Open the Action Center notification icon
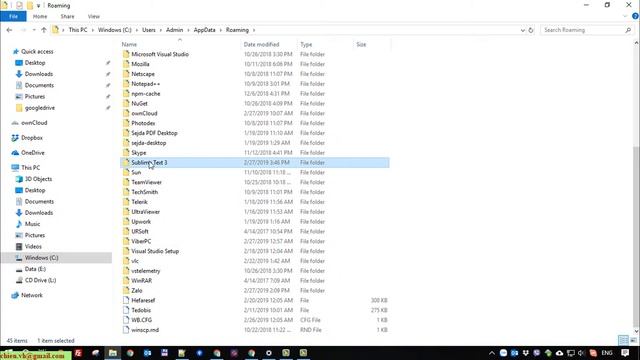This screenshot has width=640, height=360. (x=625, y=353)
